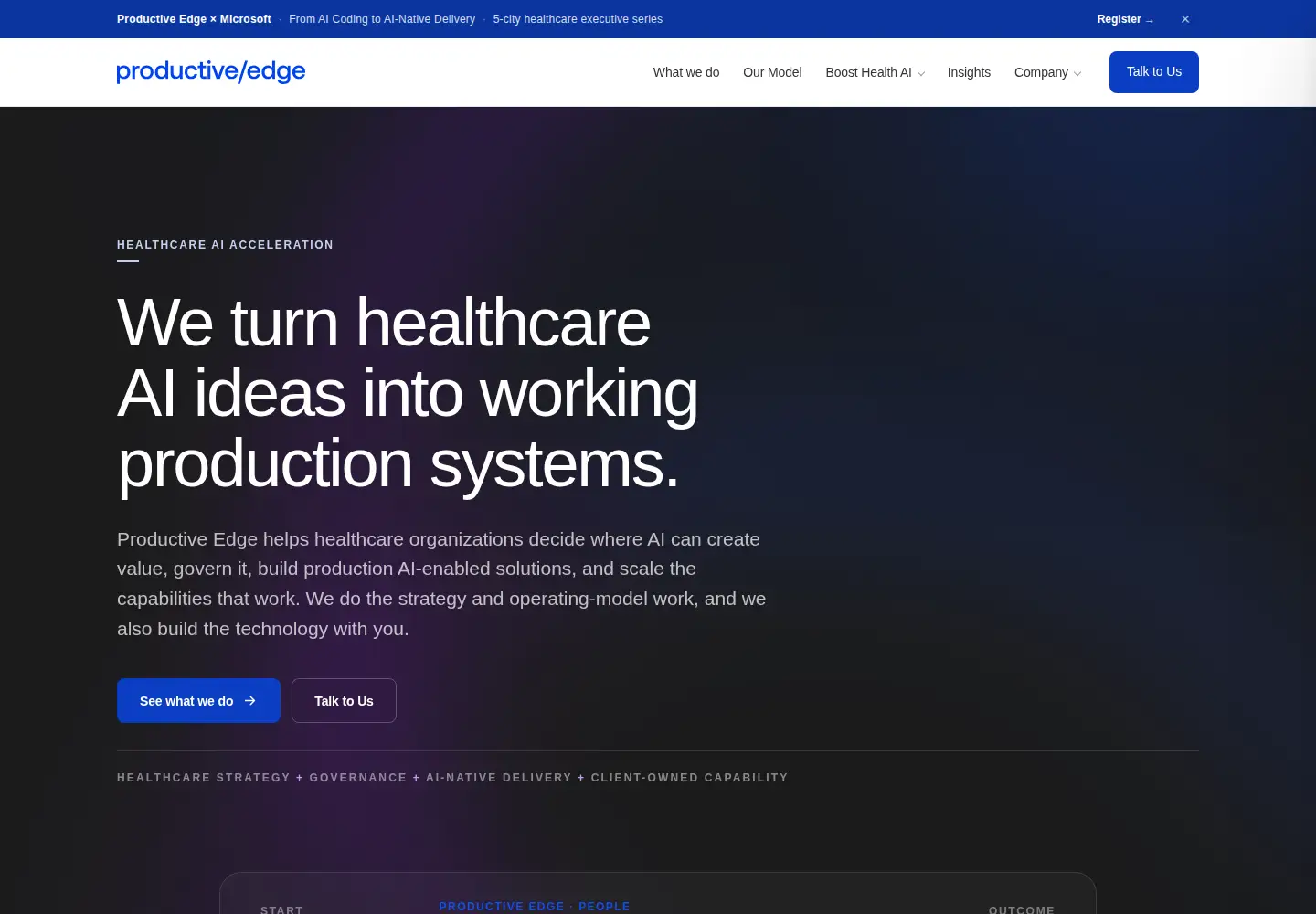Open the Insights nav link
This screenshot has width=1316, height=914.
(x=969, y=72)
